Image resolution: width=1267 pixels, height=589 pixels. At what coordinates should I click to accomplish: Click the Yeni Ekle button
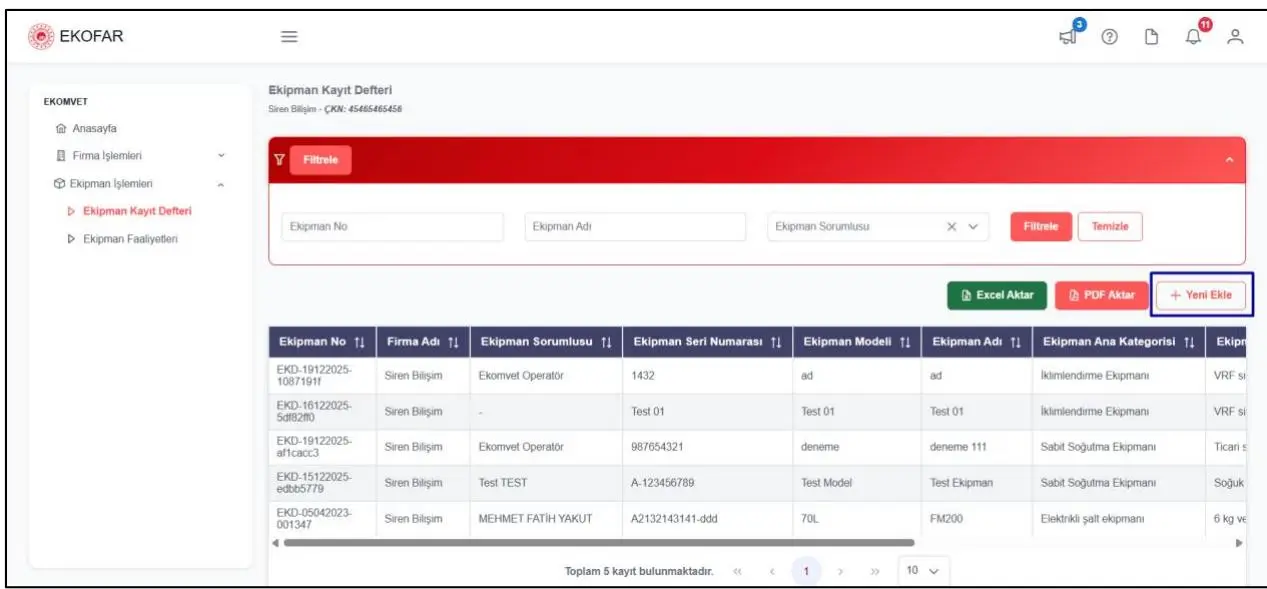tap(1201, 295)
